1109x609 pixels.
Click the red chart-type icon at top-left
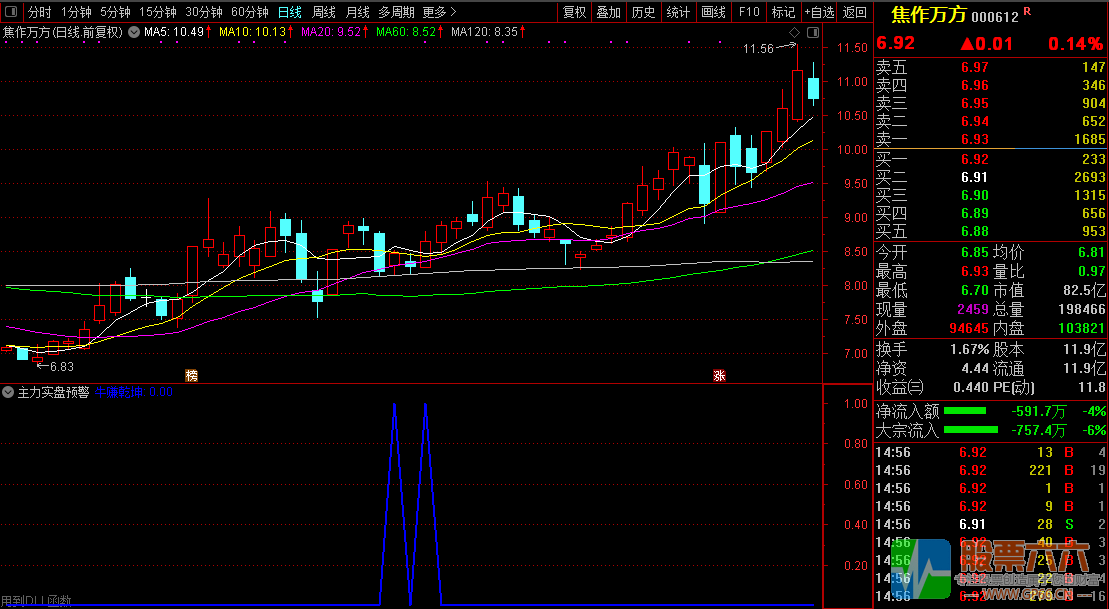point(11,12)
